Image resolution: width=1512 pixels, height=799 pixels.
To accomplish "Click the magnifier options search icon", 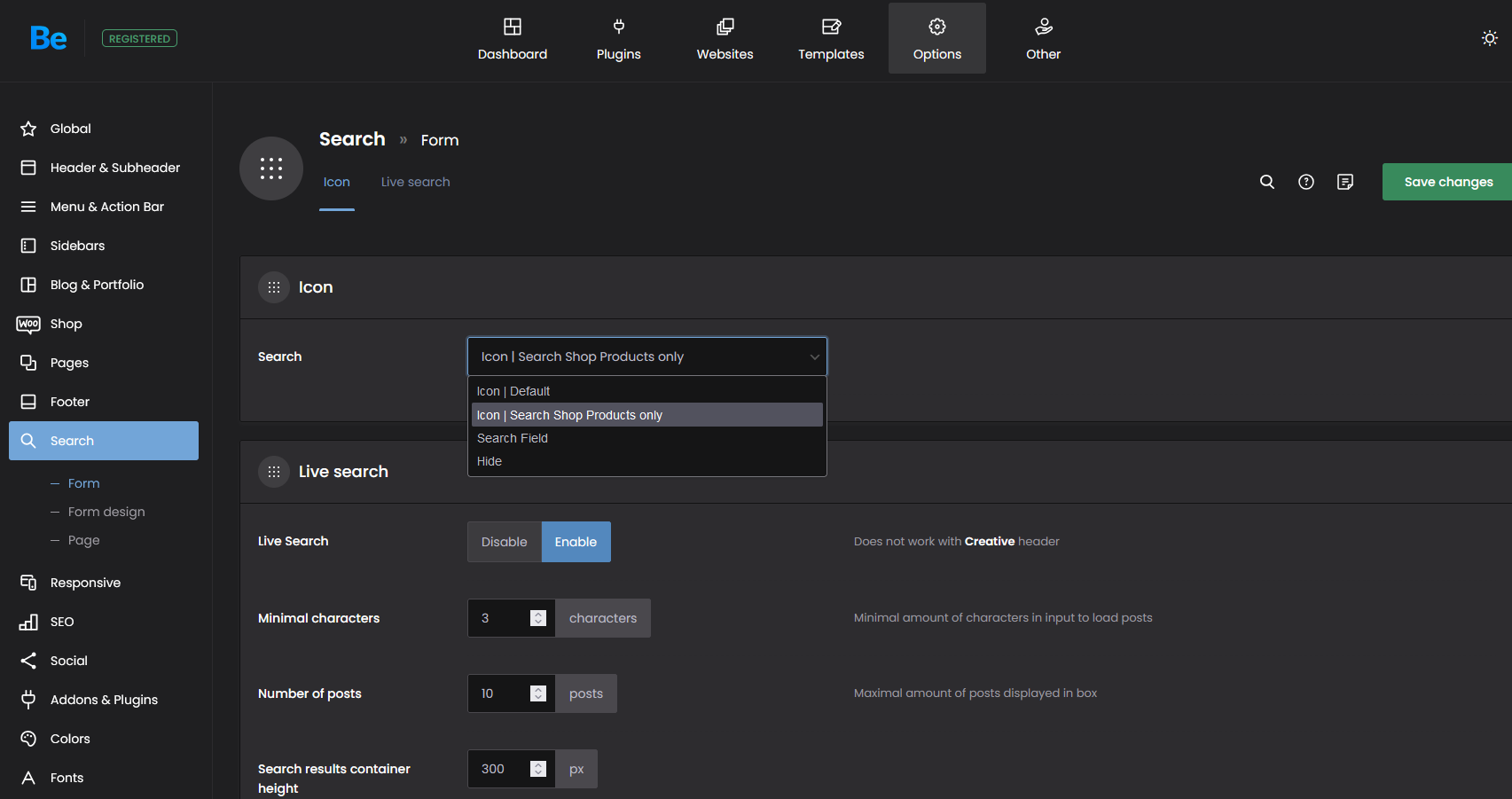I will [1267, 182].
